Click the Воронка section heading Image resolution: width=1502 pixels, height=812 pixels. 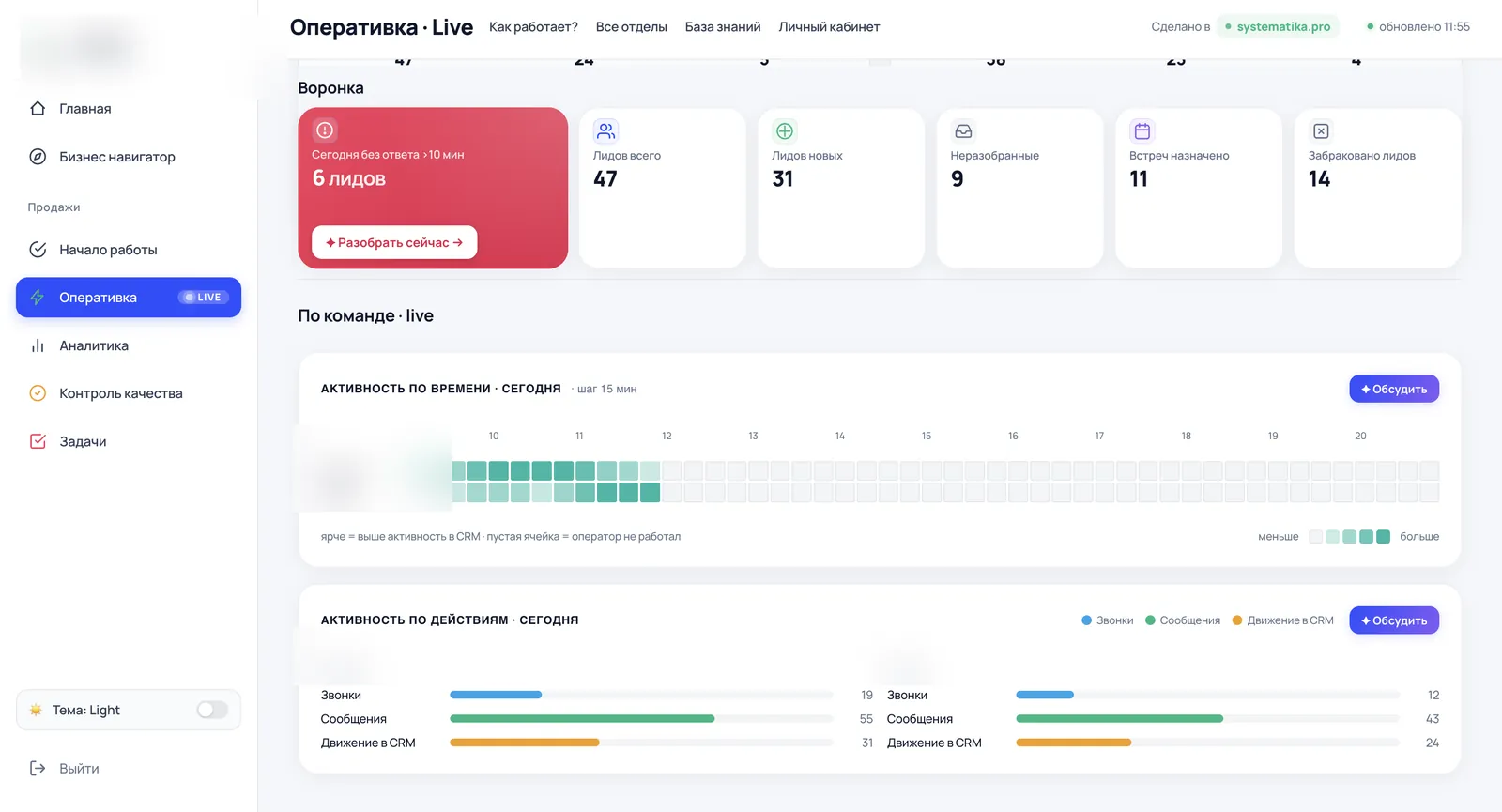330,88
